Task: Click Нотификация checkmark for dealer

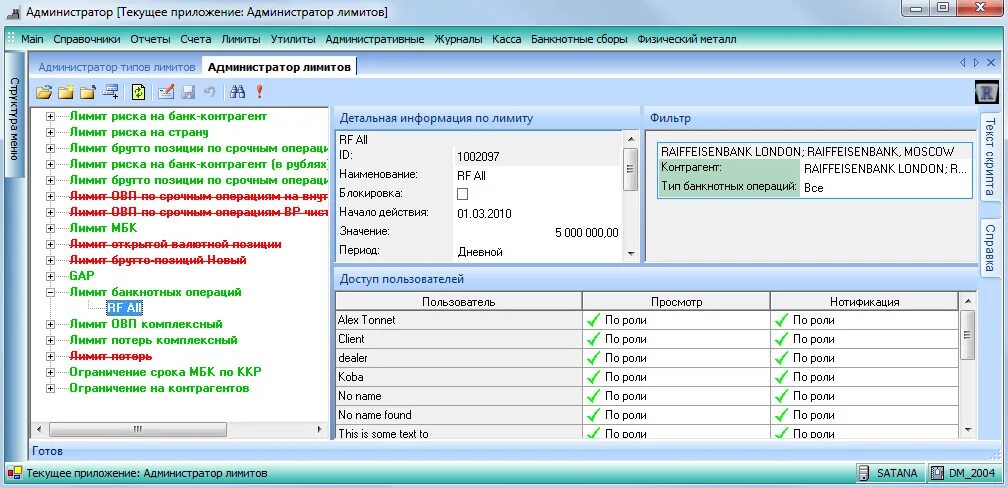Action: (781, 358)
